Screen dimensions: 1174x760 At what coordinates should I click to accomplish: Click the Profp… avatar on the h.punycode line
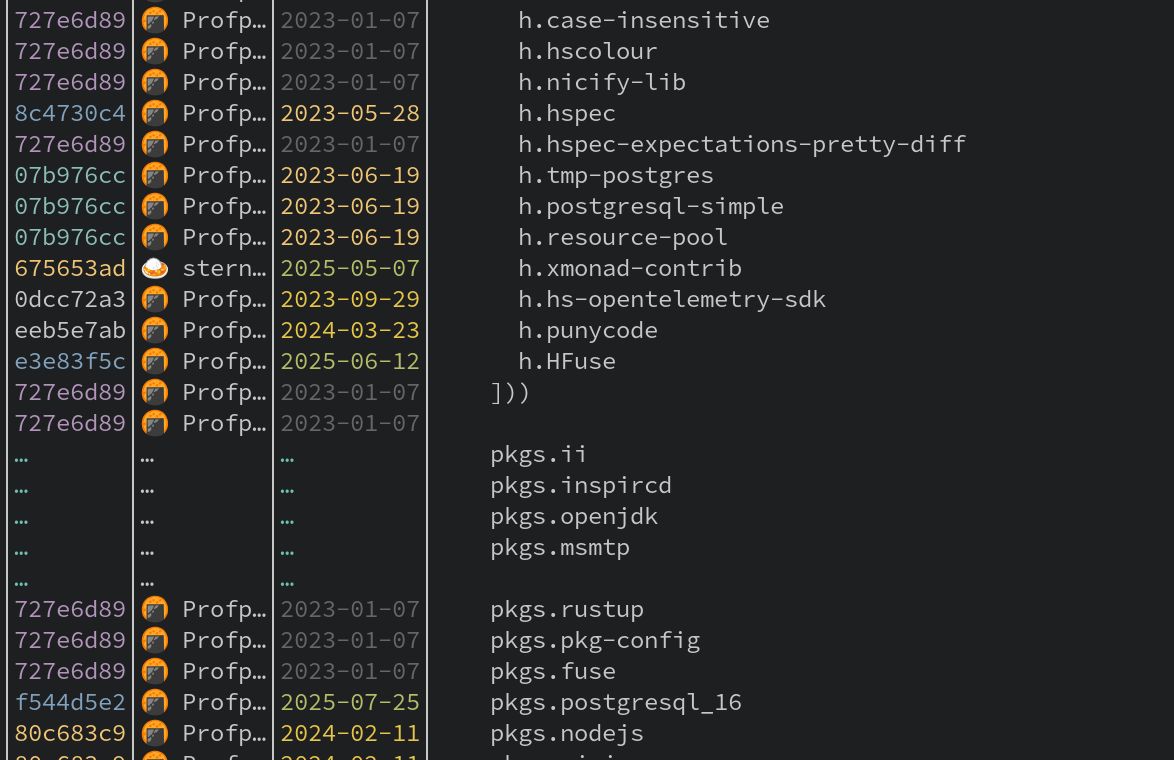pos(155,330)
